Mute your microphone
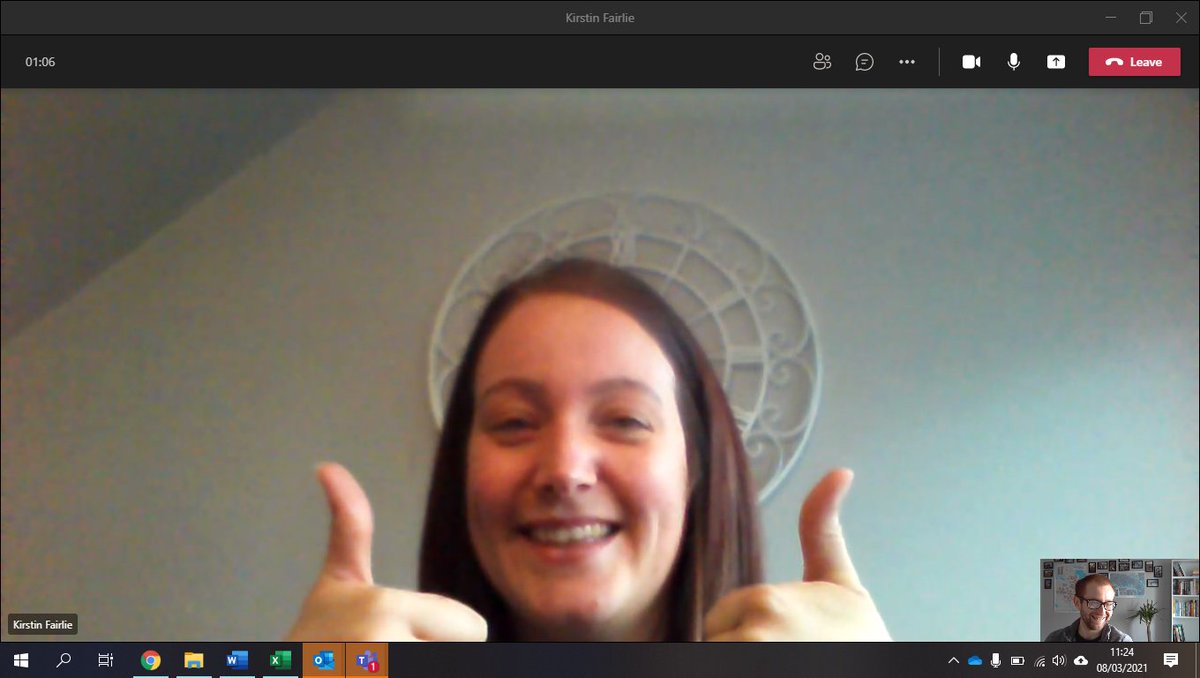1200x678 pixels. [1013, 61]
